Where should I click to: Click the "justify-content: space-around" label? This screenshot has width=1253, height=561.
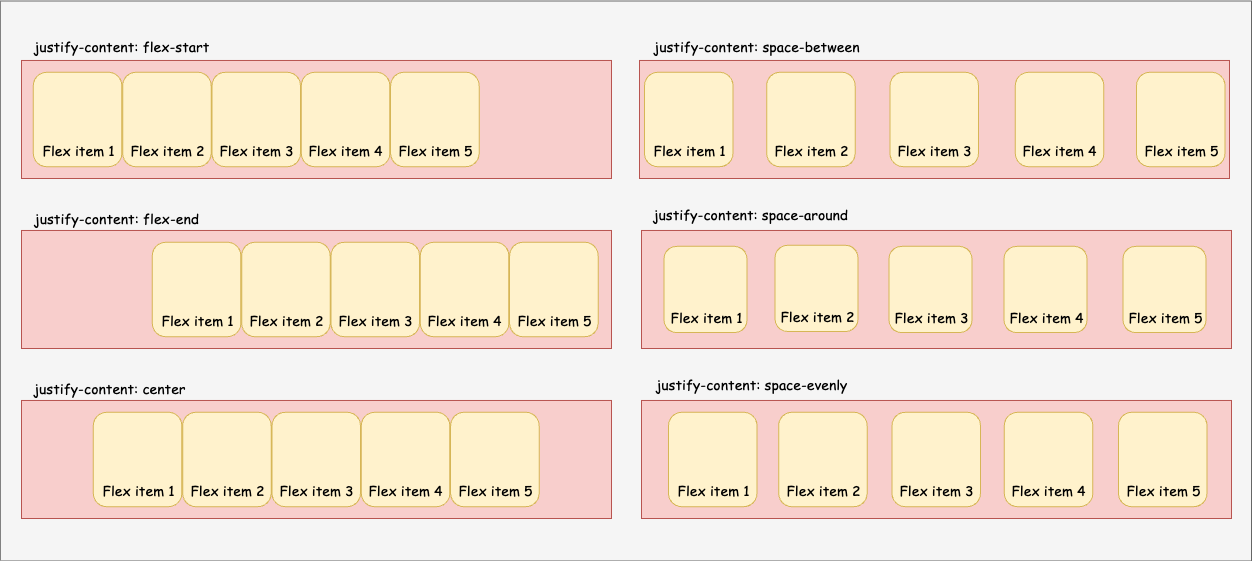(751, 215)
